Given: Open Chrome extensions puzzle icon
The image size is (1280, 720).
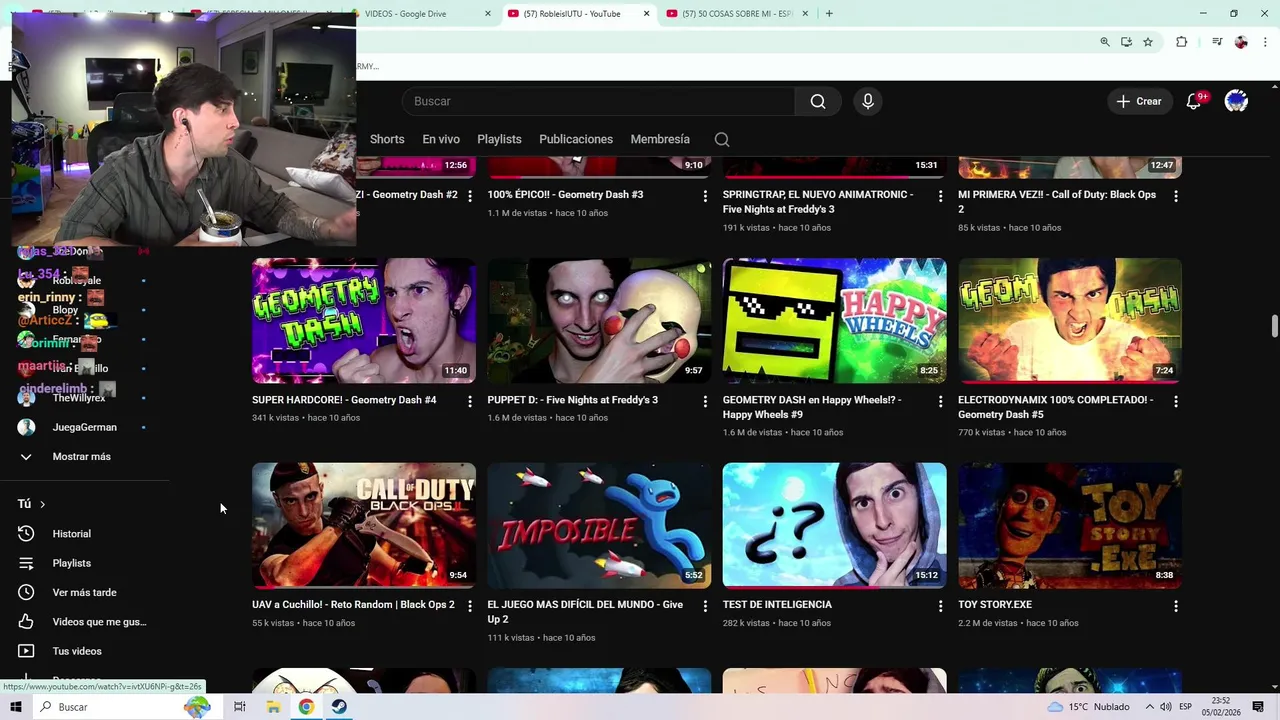Looking at the screenshot, I should [1182, 42].
